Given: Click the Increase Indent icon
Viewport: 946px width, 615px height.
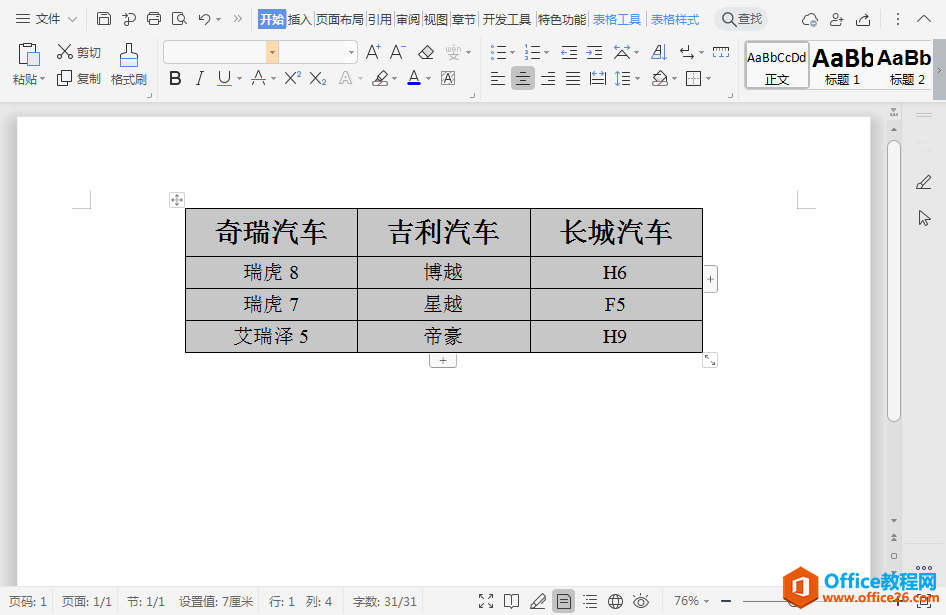Looking at the screenshot, I should click(594, 53).
